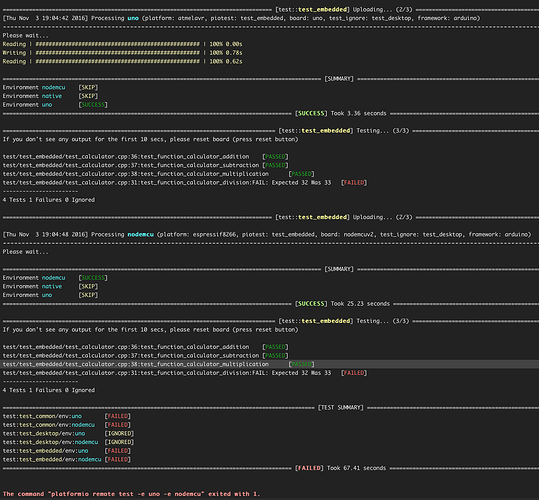Screen dimensions: 539x500
Task: Click the highlighted multiplication test line
Action: [x=270, y=364]
